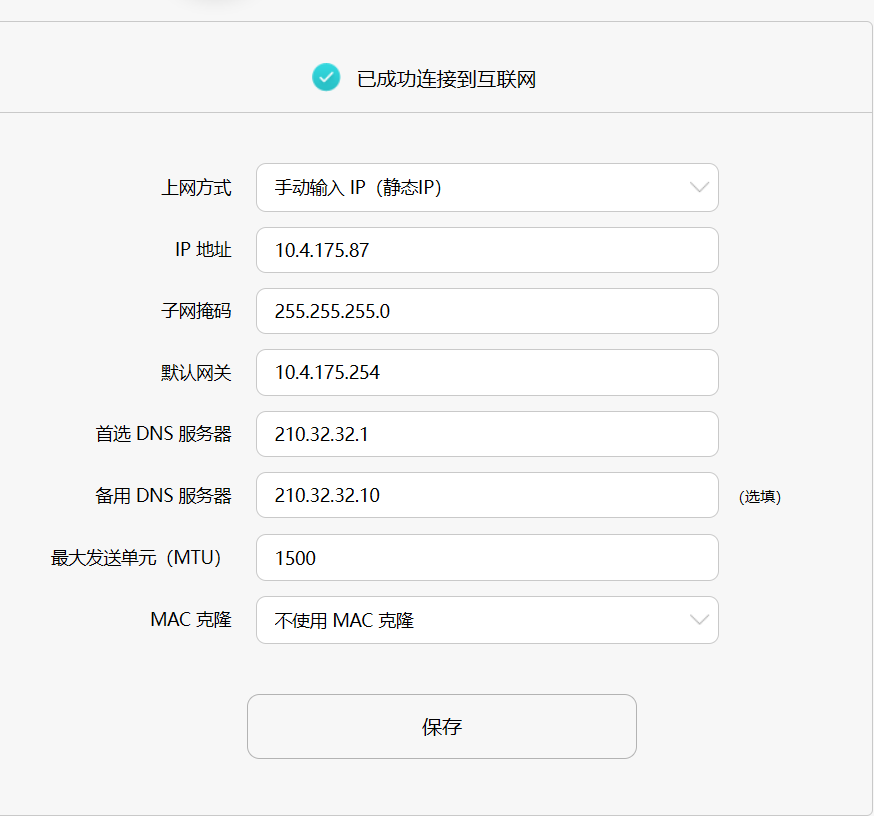Click the 备用 DNS 服务器 field
This screenshot has height=816, width=874.
pyautogui.click(x=487, y=495)
